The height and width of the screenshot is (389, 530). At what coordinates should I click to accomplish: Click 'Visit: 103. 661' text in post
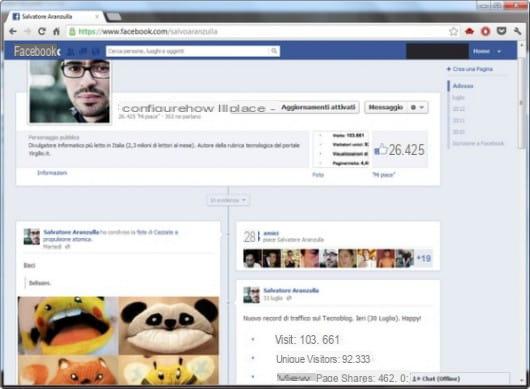pyautogui.click(x=307, y=340)
